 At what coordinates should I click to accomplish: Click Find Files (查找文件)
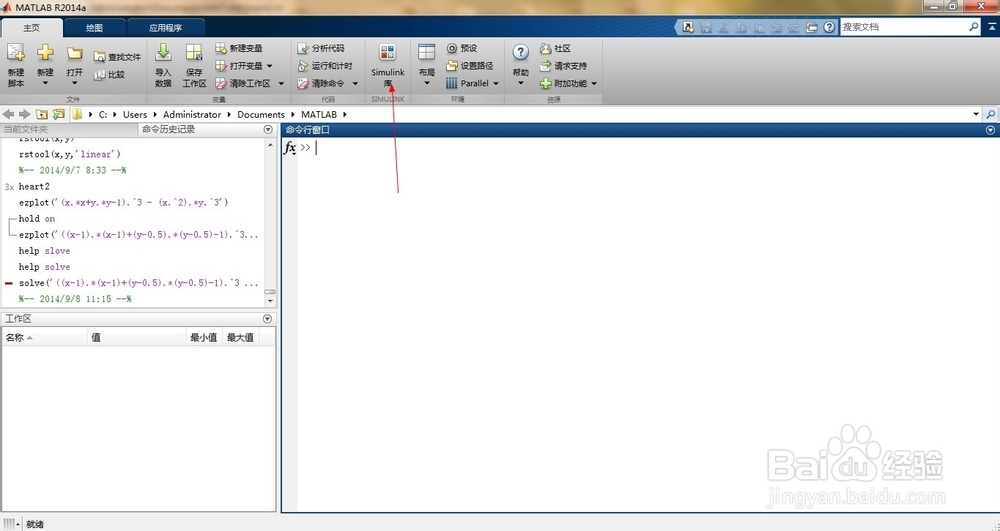117,57
